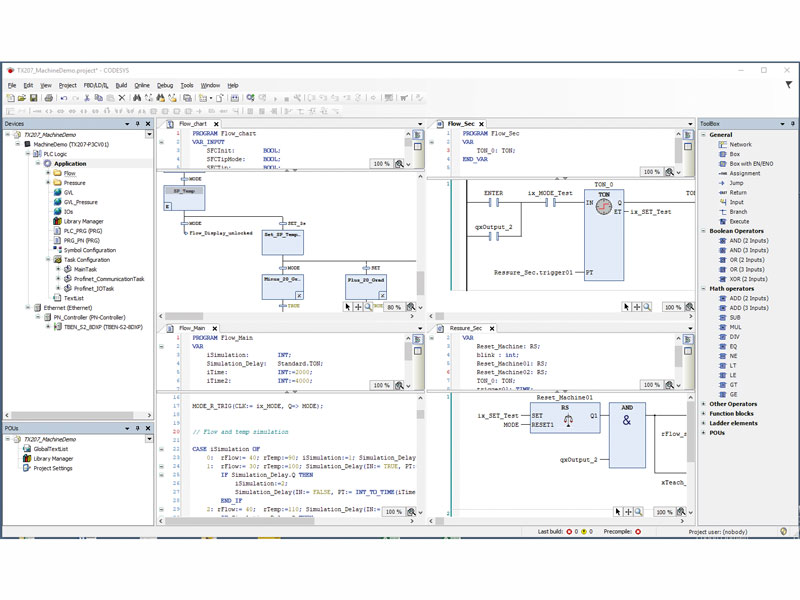Click the Save icon in the toolbar
The height and width of the screenshot is (600, 800).
point(35,98)
